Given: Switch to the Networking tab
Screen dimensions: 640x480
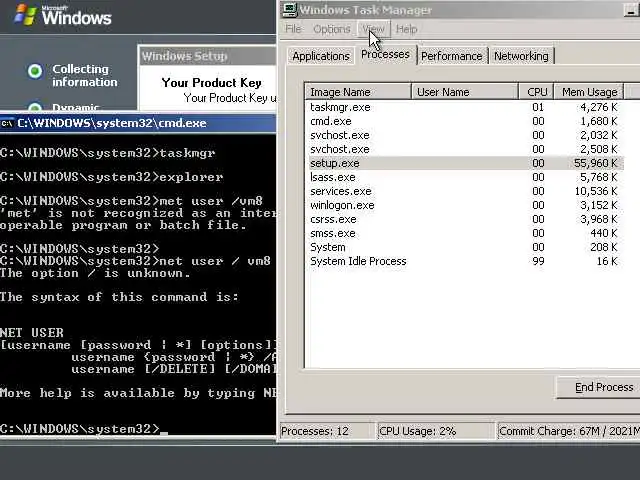Looking at the screenshot, I should point(521,56).
